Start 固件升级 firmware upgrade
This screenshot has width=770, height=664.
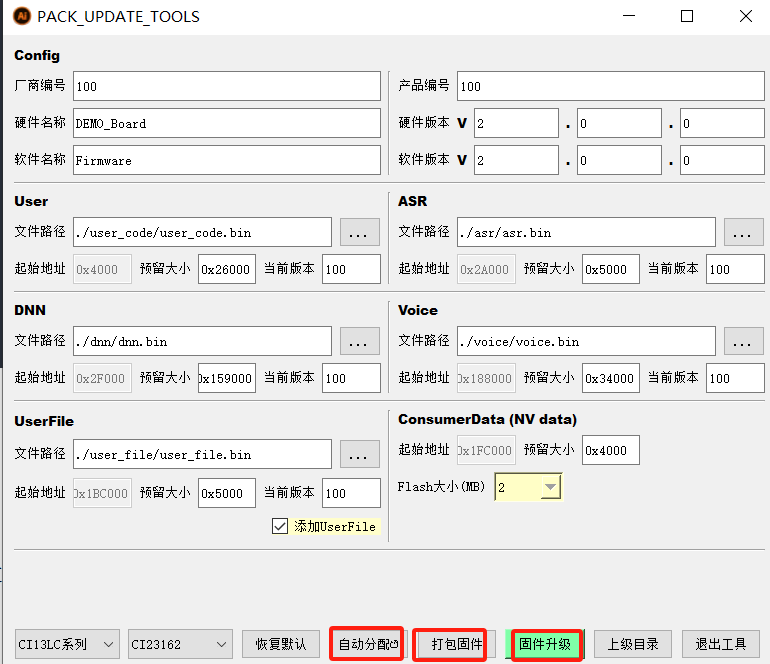click(x=545, y=644)
